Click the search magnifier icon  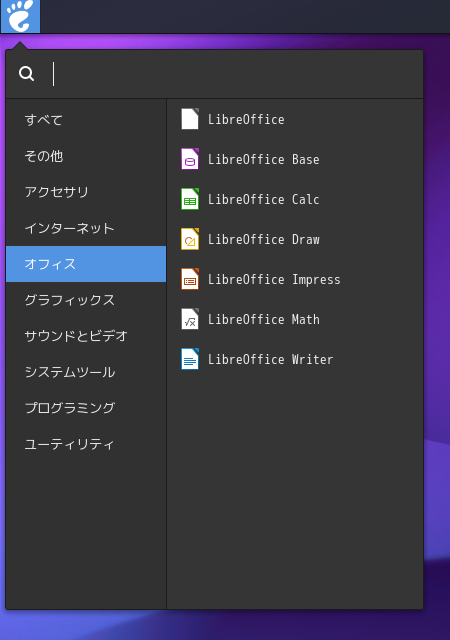point(27,74)
